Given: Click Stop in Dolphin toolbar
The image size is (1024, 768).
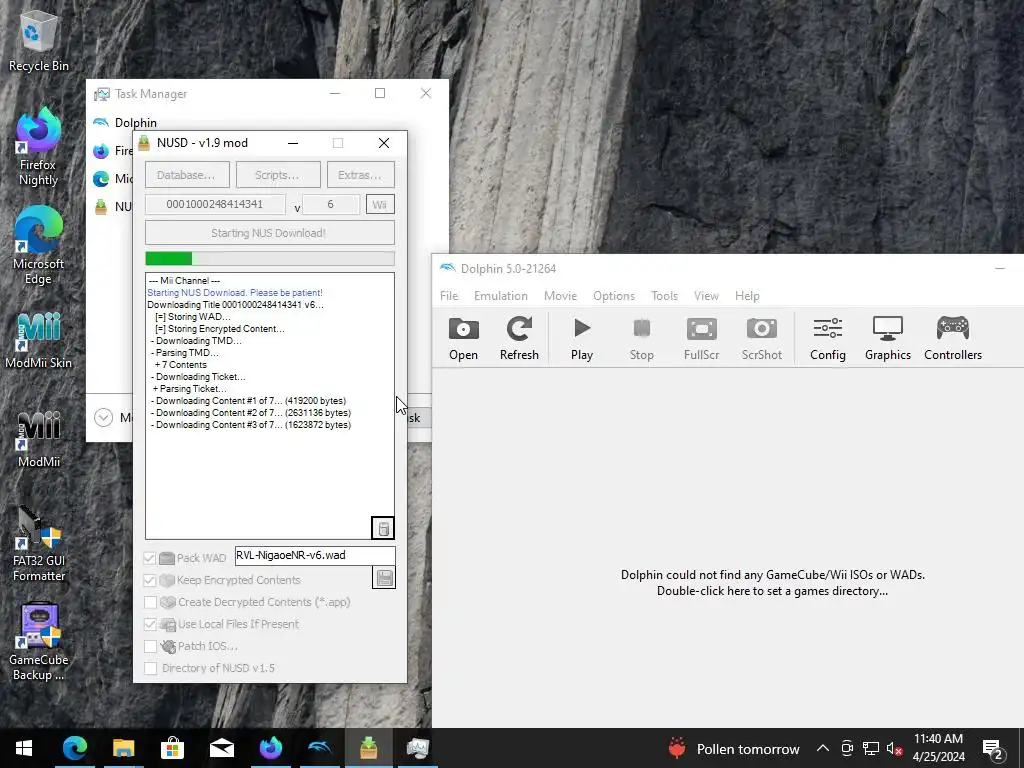Looking at the screenshot, I should [641, 338].
